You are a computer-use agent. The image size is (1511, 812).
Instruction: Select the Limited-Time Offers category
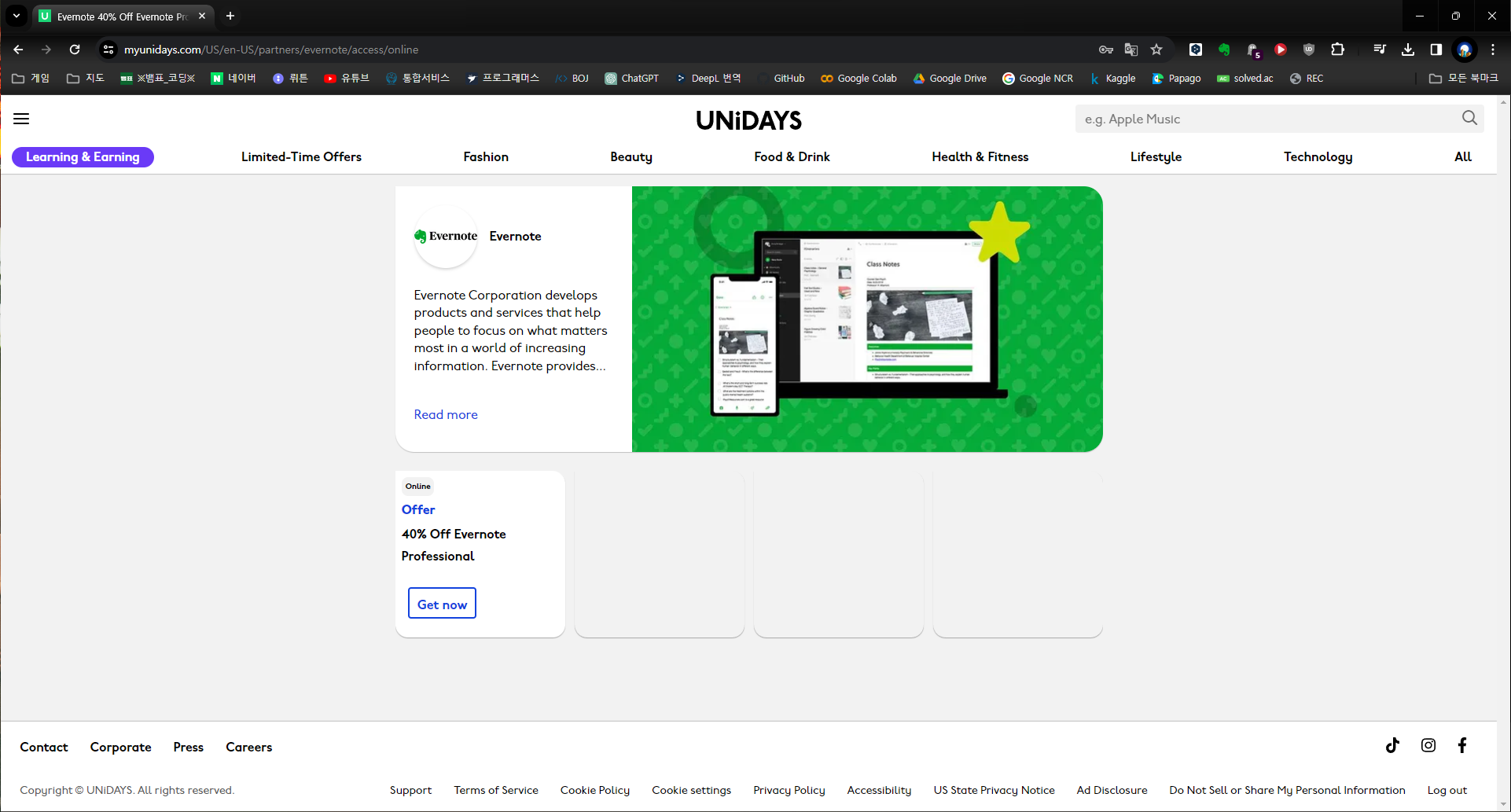click(301, 156)
